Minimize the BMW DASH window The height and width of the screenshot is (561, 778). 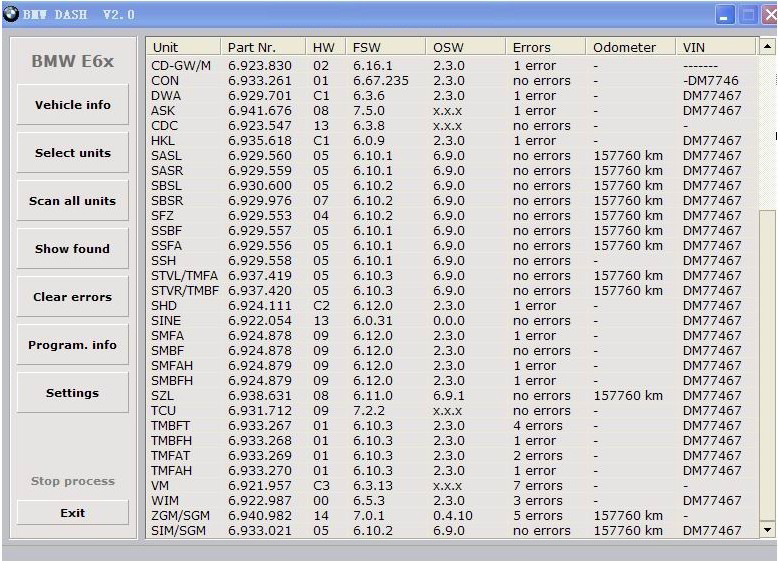tap(724, 15)
